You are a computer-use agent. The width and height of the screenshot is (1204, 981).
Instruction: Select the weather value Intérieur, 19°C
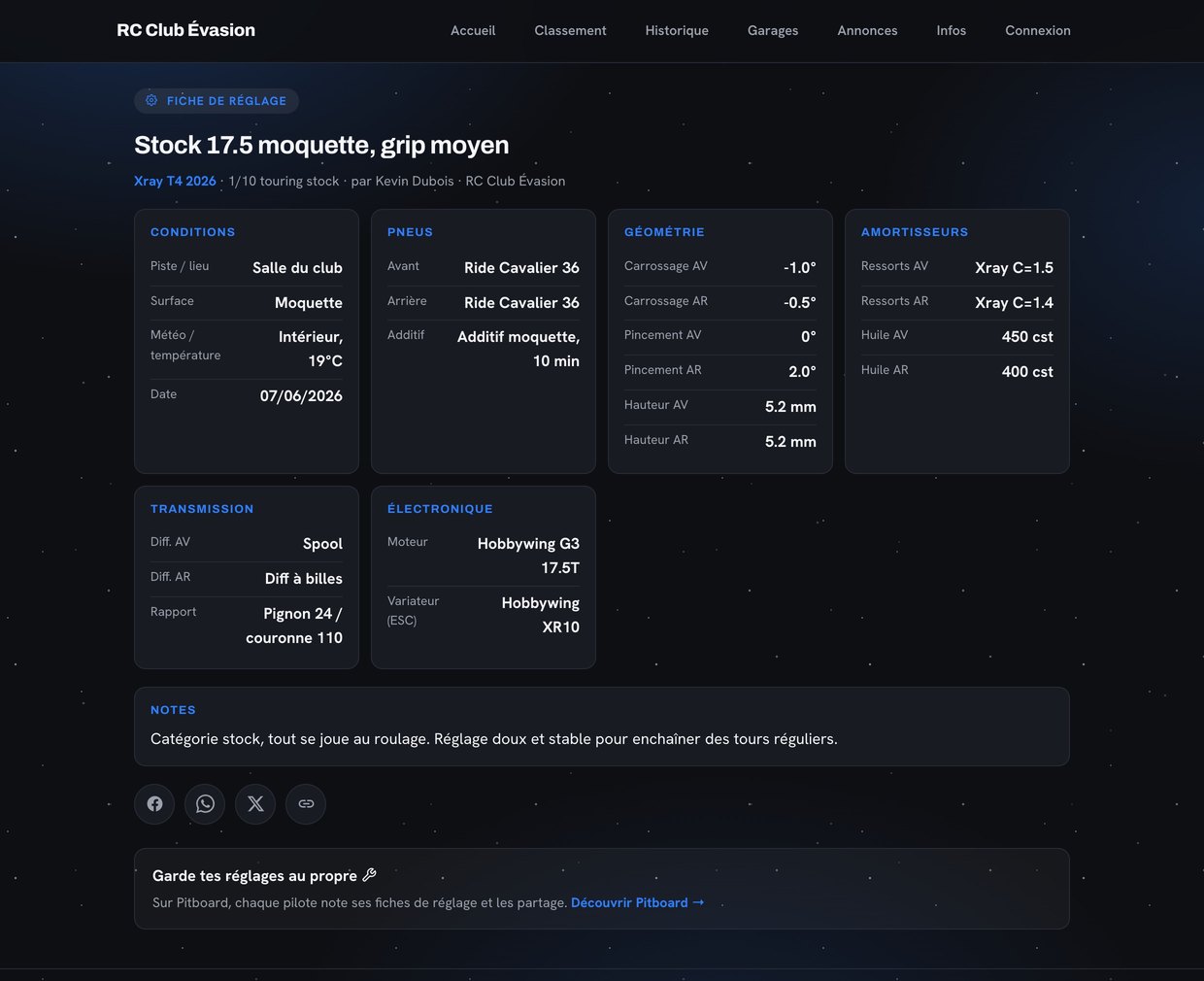pos(311,349)
